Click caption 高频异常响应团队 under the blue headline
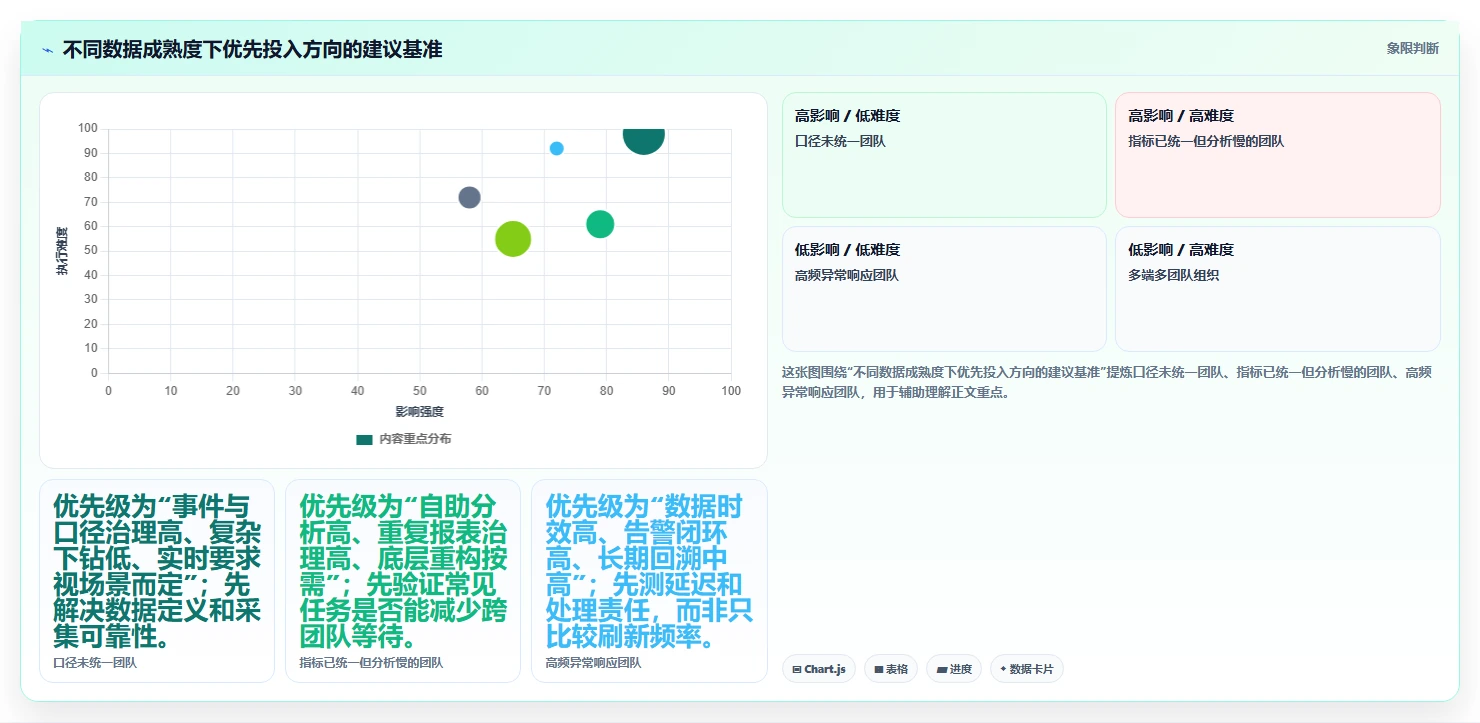Image resolution: width=1480 pixels, height=723 pixels. pos(593,663)
